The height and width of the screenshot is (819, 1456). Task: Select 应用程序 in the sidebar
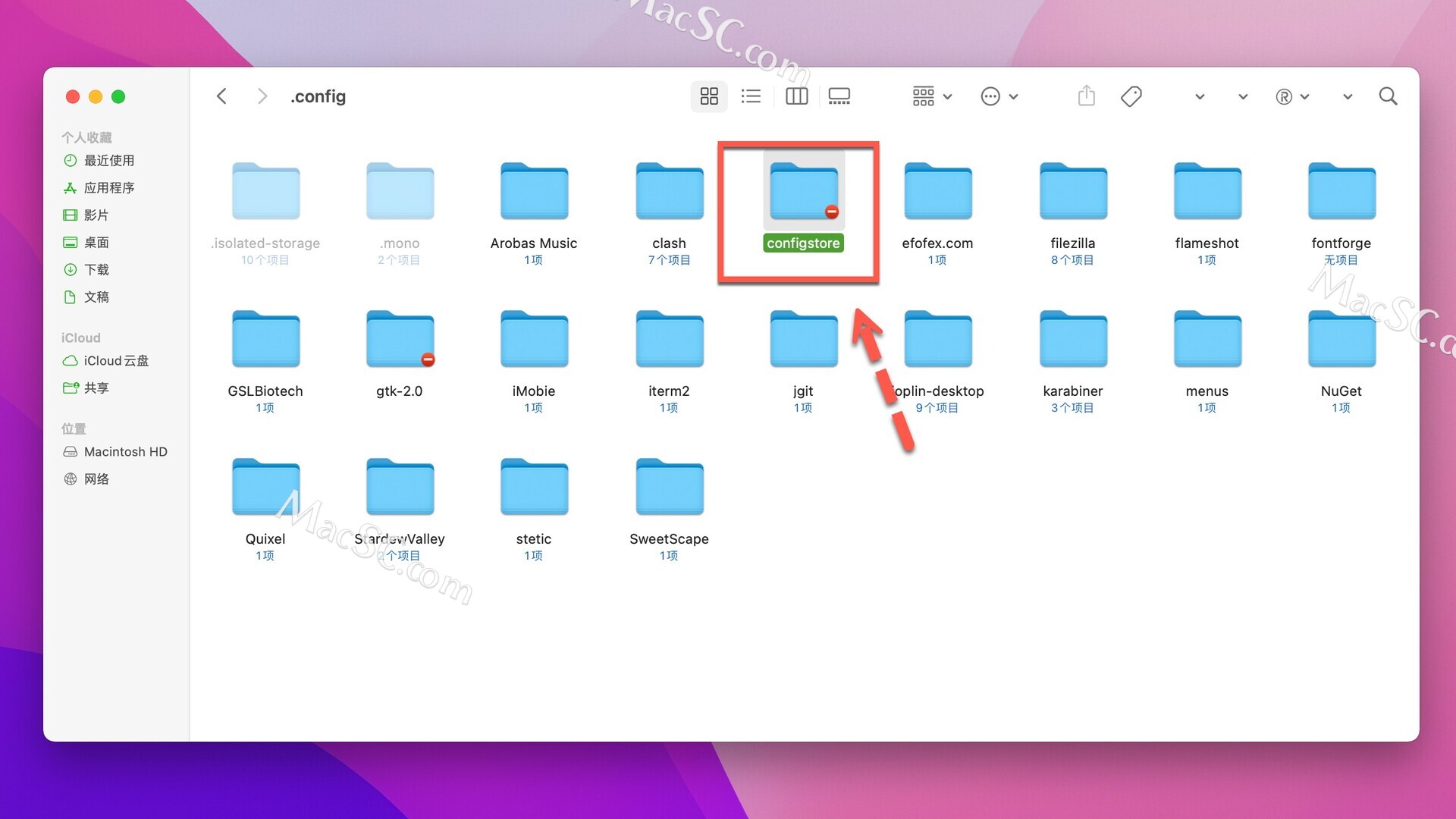tap(108, 188)
